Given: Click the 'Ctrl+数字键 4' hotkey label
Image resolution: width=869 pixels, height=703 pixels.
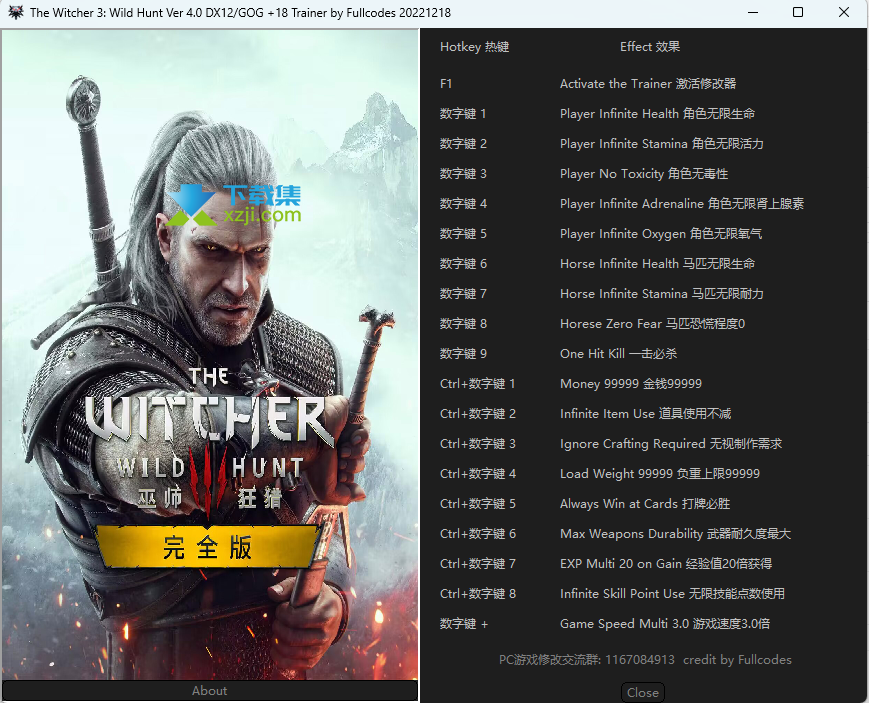Looking at the screenshot, I should click(x=478, y=473).
